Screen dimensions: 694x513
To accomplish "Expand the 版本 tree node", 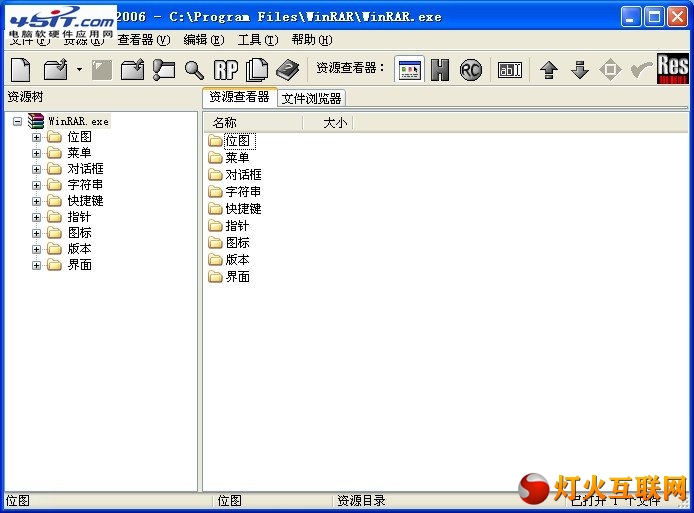I will click(36, 249).
